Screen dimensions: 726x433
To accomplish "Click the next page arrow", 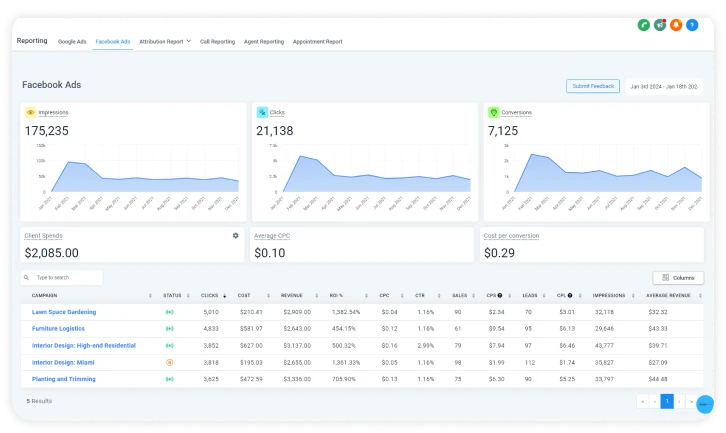I will [679, 401].
